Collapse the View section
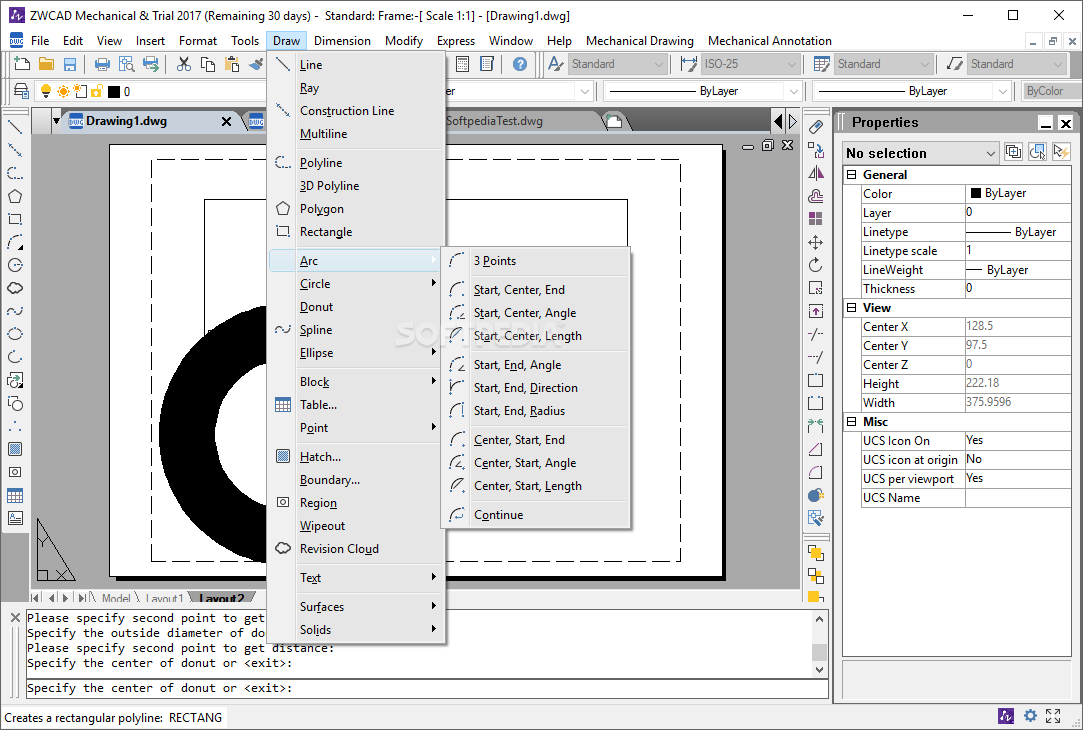1083x730 pixels. pyautogui.click(x=852, y=308)
